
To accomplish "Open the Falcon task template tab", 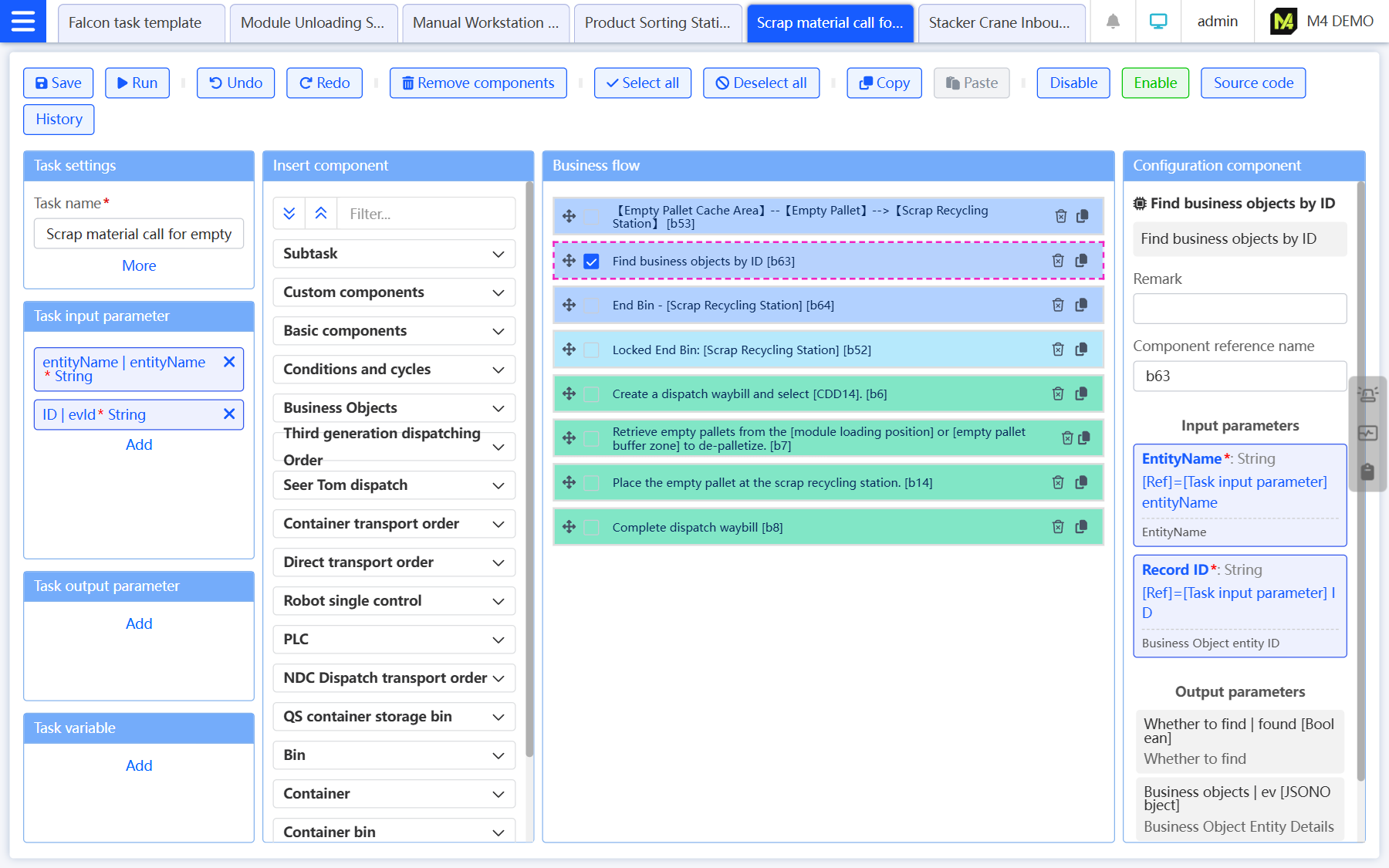I will [x=135, y=23].
